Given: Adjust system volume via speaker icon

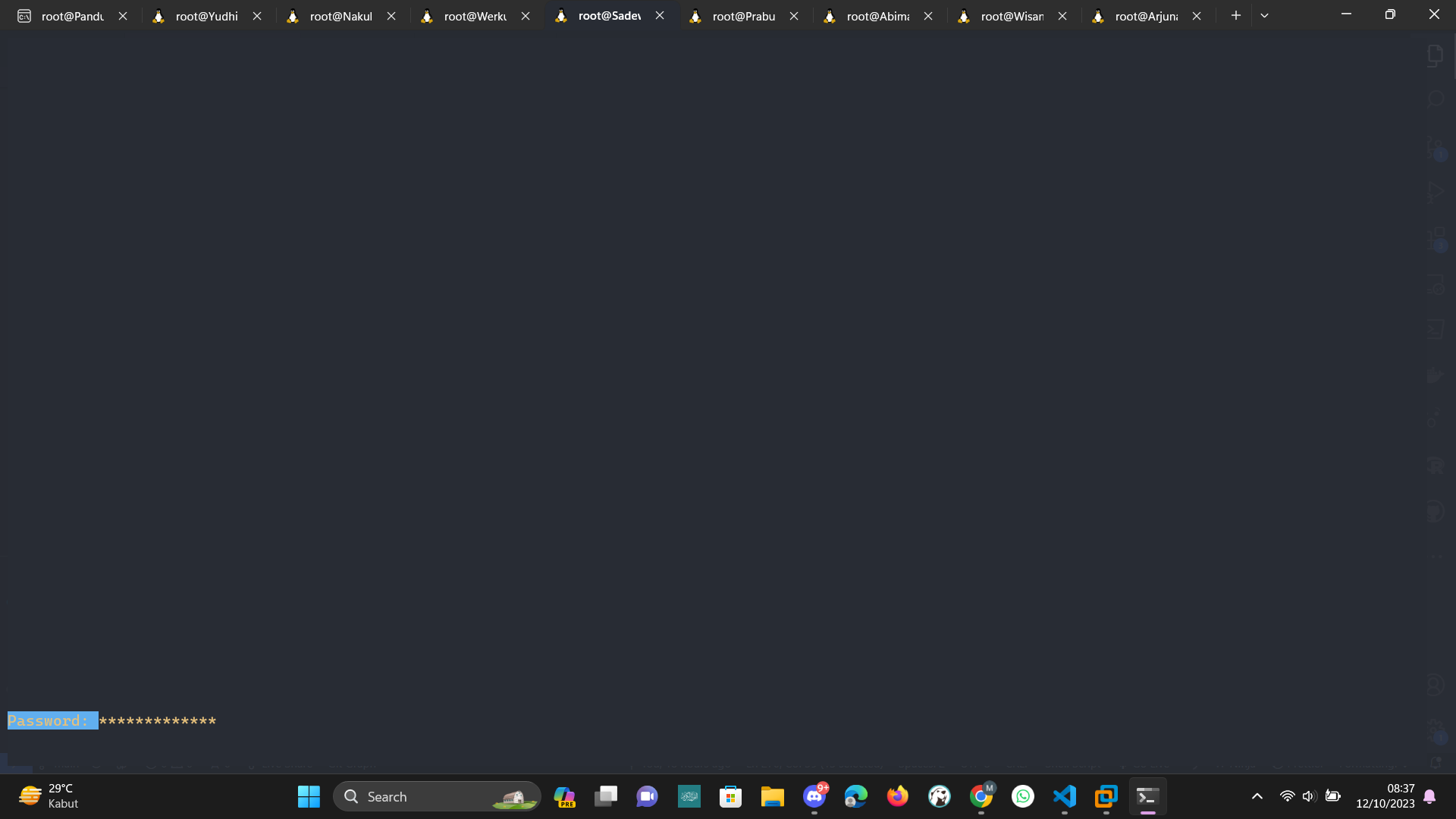Looking at the screenshot, I should click(1310, 796).
